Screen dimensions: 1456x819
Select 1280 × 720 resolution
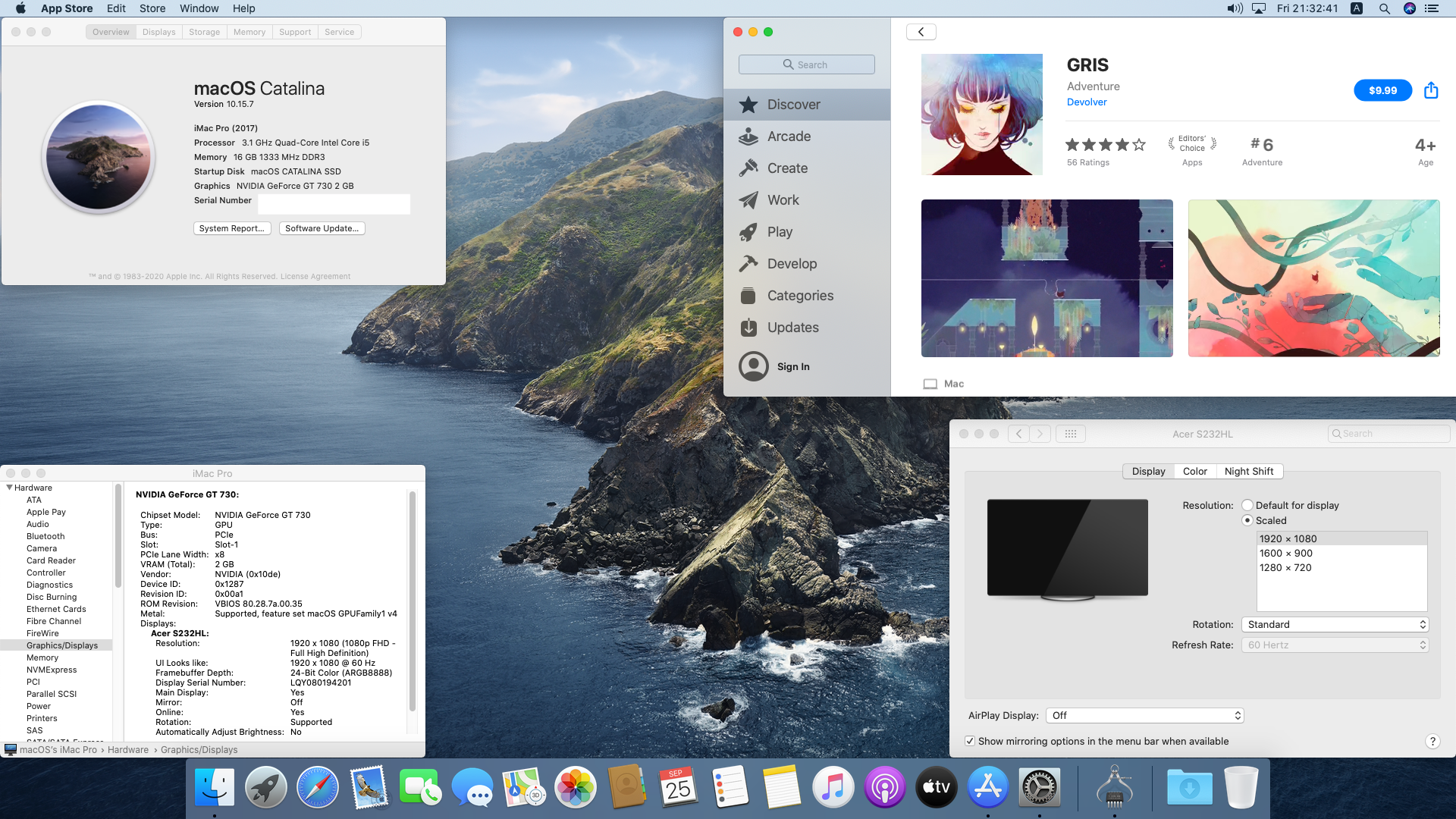point(1342,568)
